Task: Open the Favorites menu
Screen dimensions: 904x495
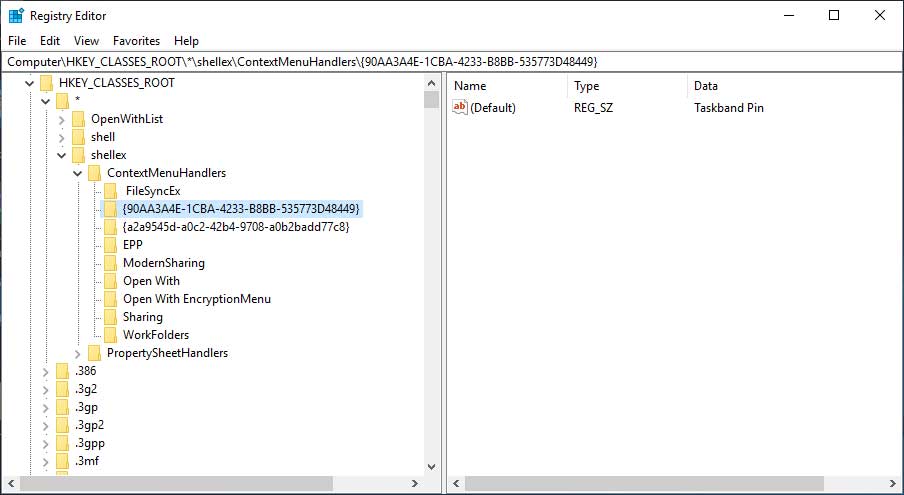Action: point(137,41)
